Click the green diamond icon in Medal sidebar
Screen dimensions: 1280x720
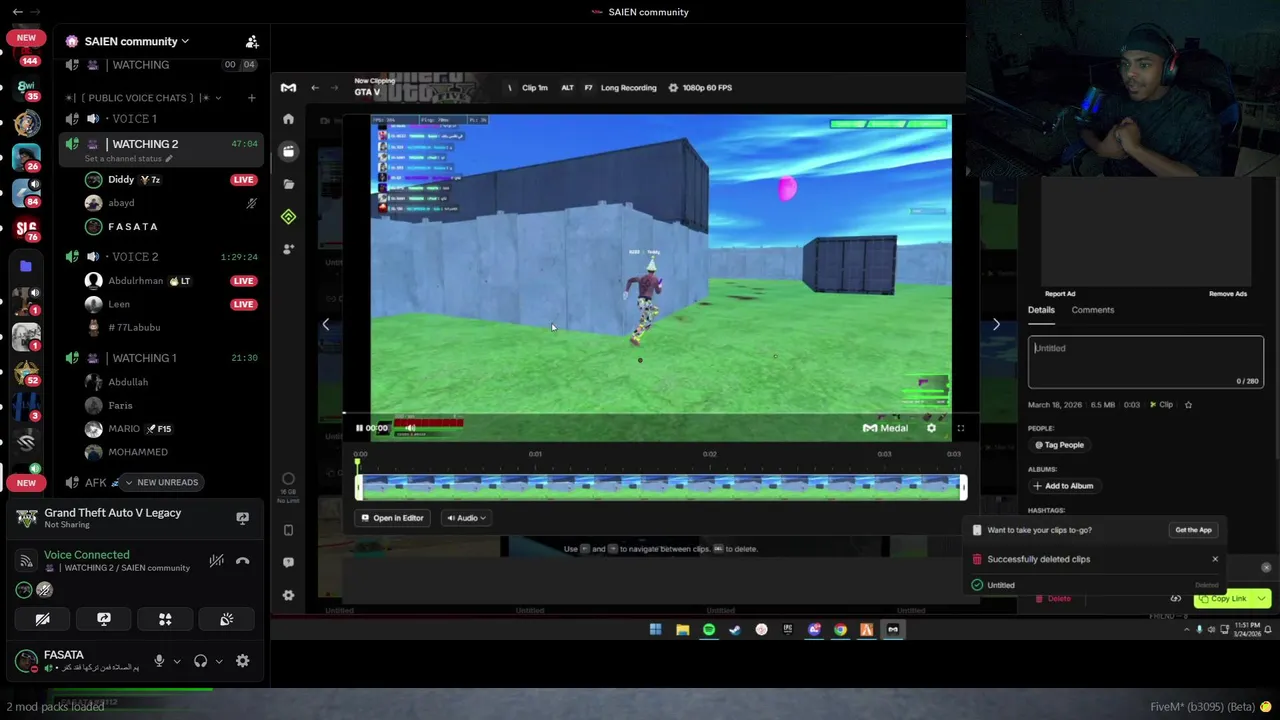click(x=288, y=217)
